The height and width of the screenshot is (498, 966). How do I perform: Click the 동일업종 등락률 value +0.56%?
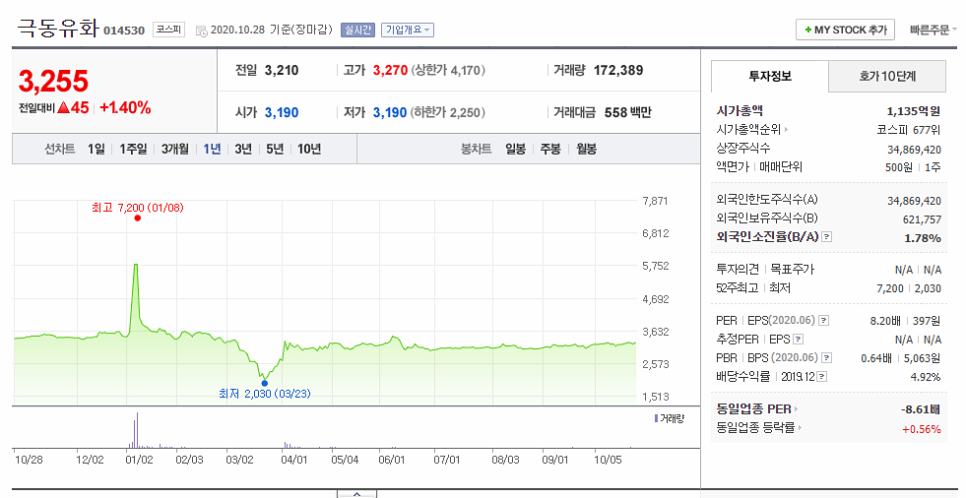[x=921, y=430]
